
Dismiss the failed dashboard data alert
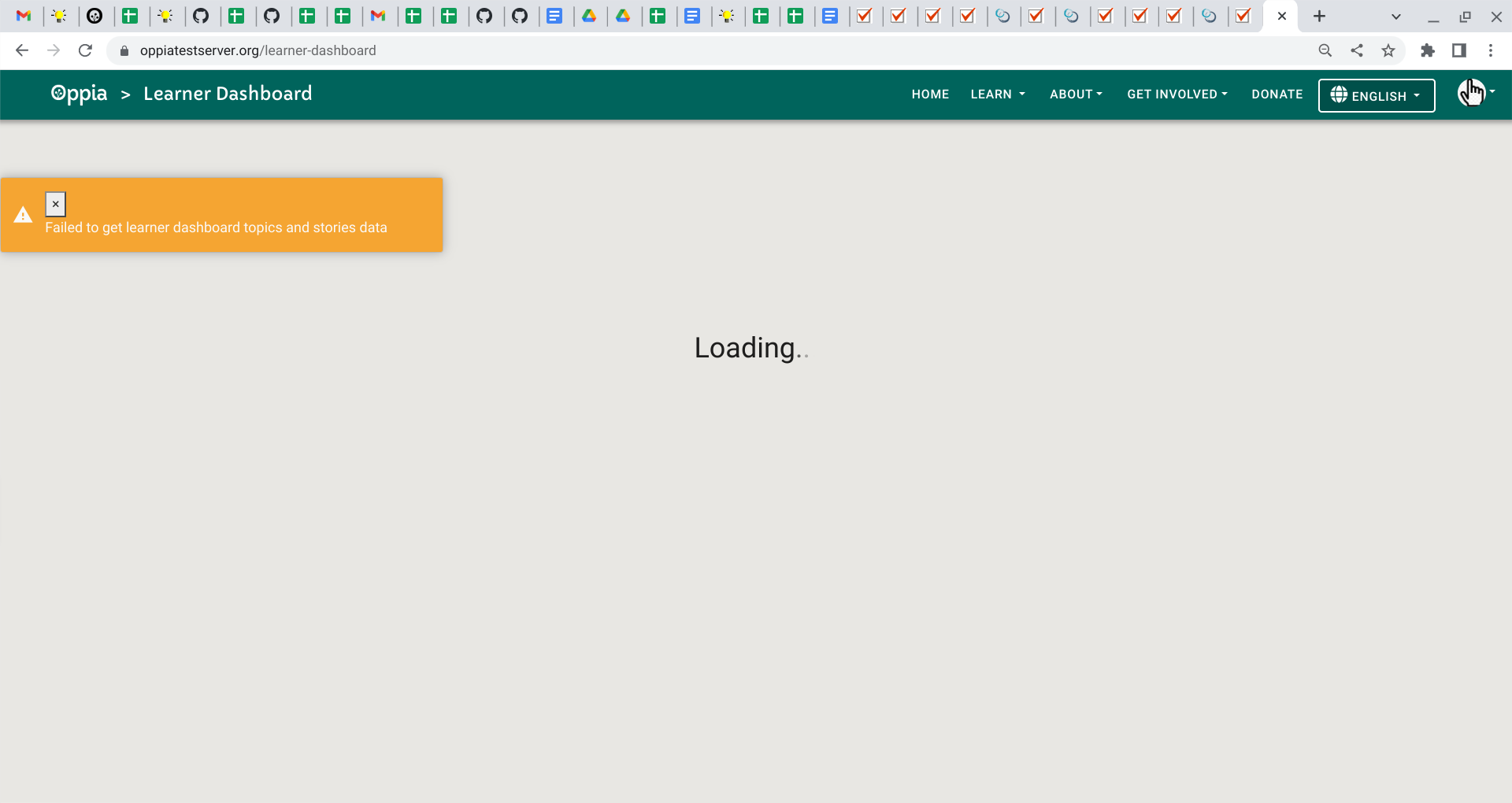55,204
